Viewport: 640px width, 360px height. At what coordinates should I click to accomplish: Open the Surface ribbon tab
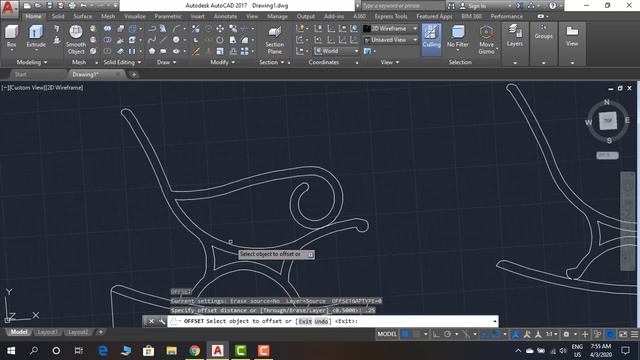coord(82,16)
